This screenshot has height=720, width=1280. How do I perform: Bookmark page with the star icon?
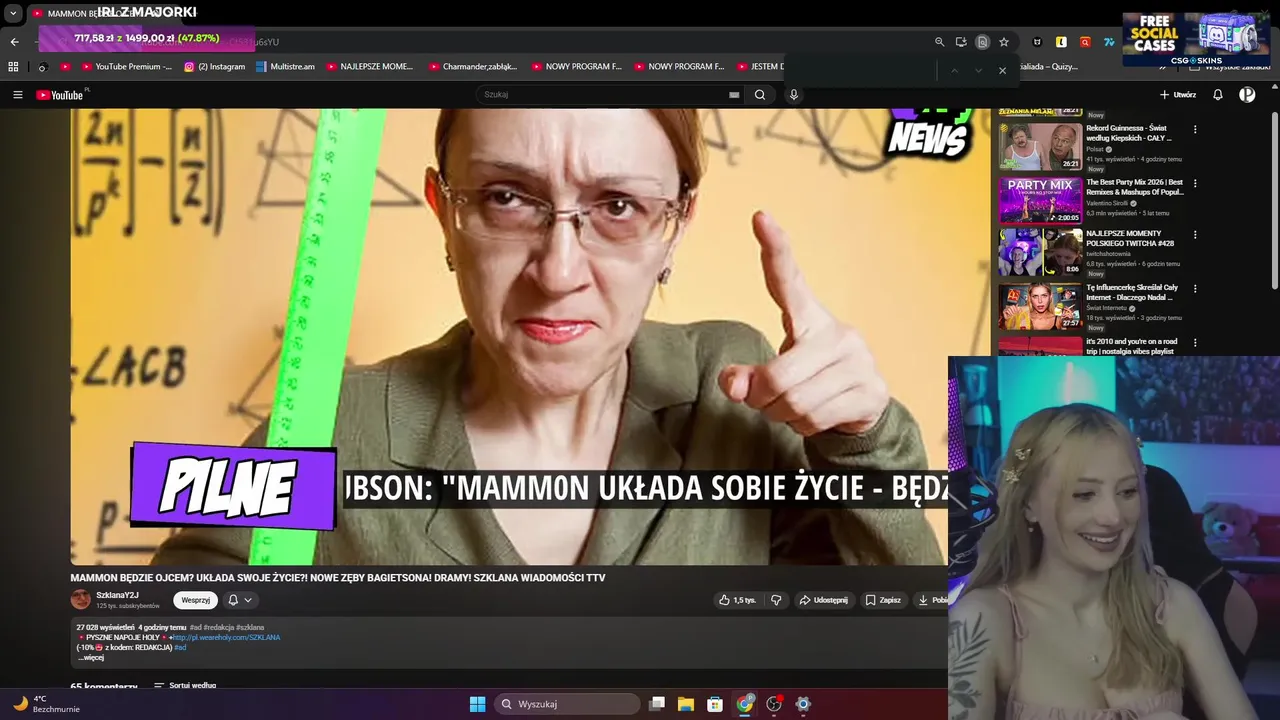coord(1004,42)
